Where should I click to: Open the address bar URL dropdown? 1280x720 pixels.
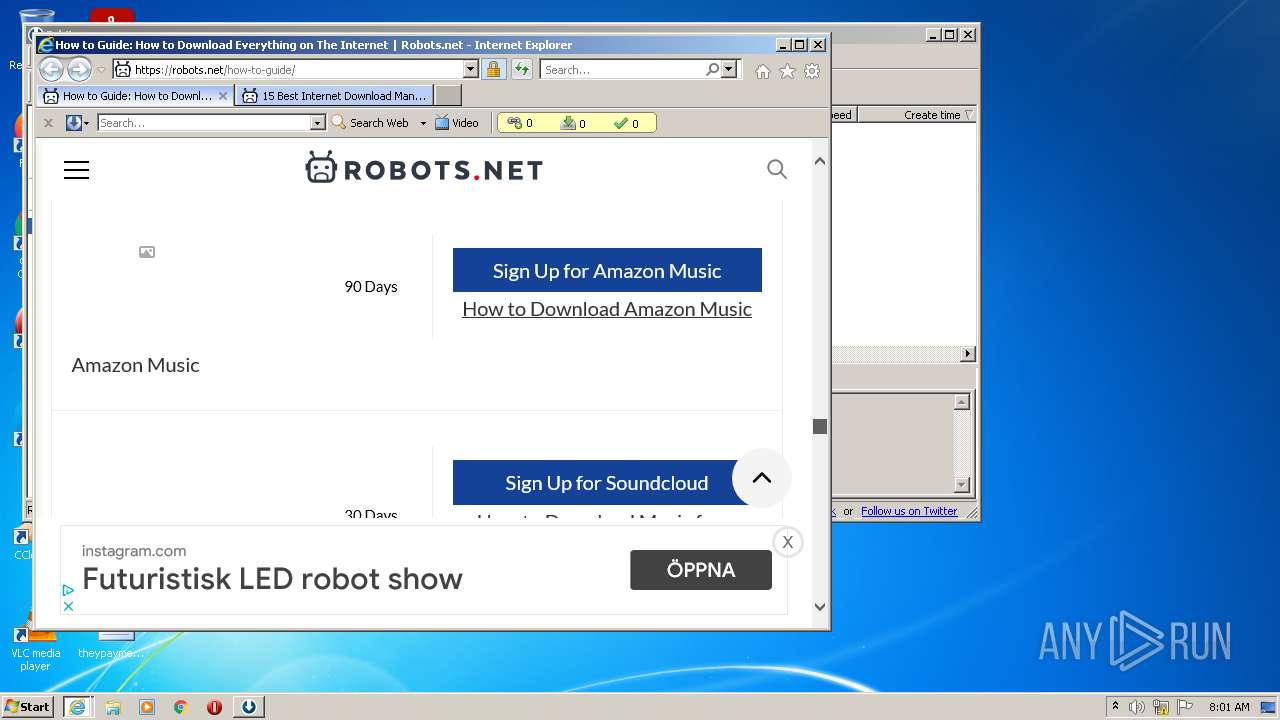(x=471, y=70)
